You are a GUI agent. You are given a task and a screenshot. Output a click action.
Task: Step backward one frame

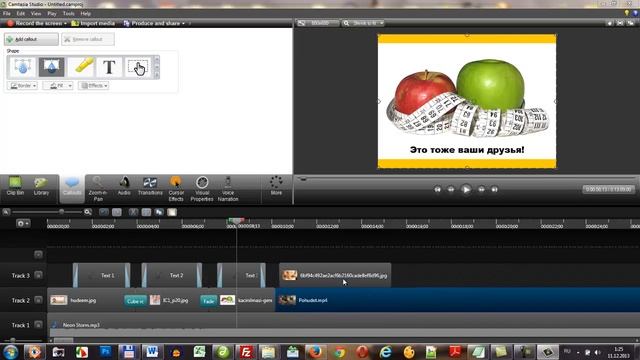451,189
